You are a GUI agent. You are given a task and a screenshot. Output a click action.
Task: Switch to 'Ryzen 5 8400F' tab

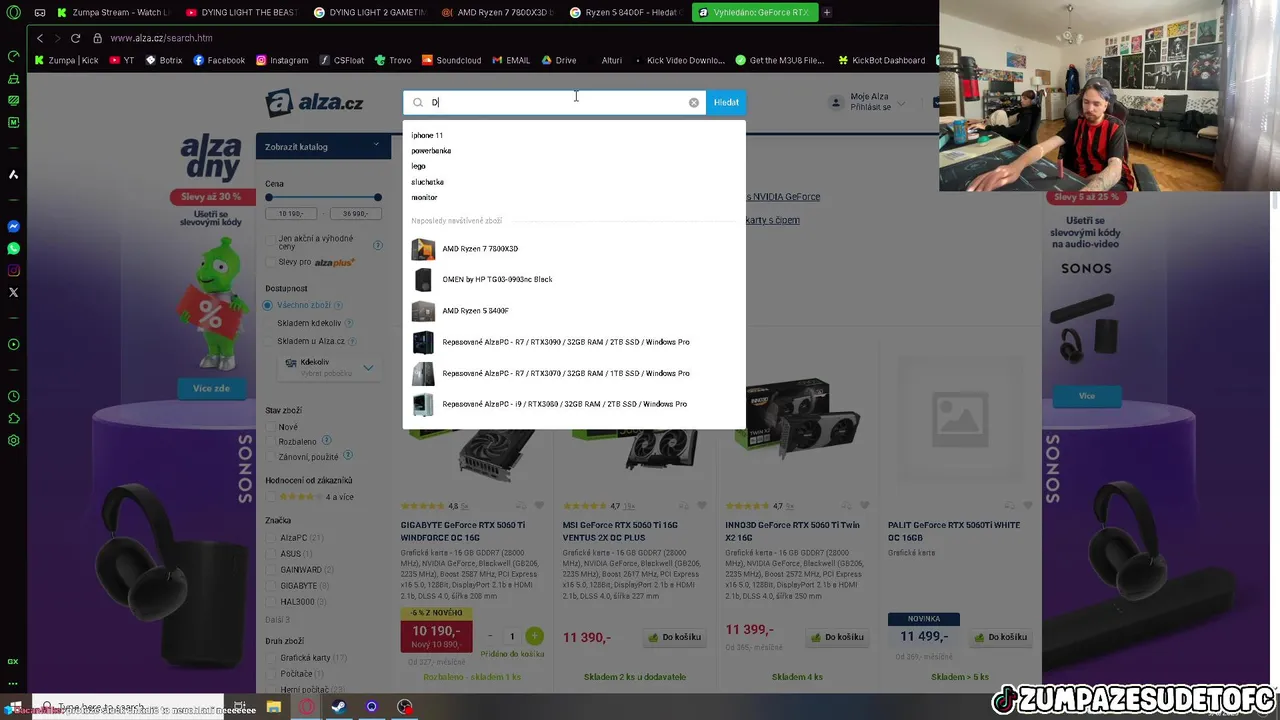[x=627, y=12]
